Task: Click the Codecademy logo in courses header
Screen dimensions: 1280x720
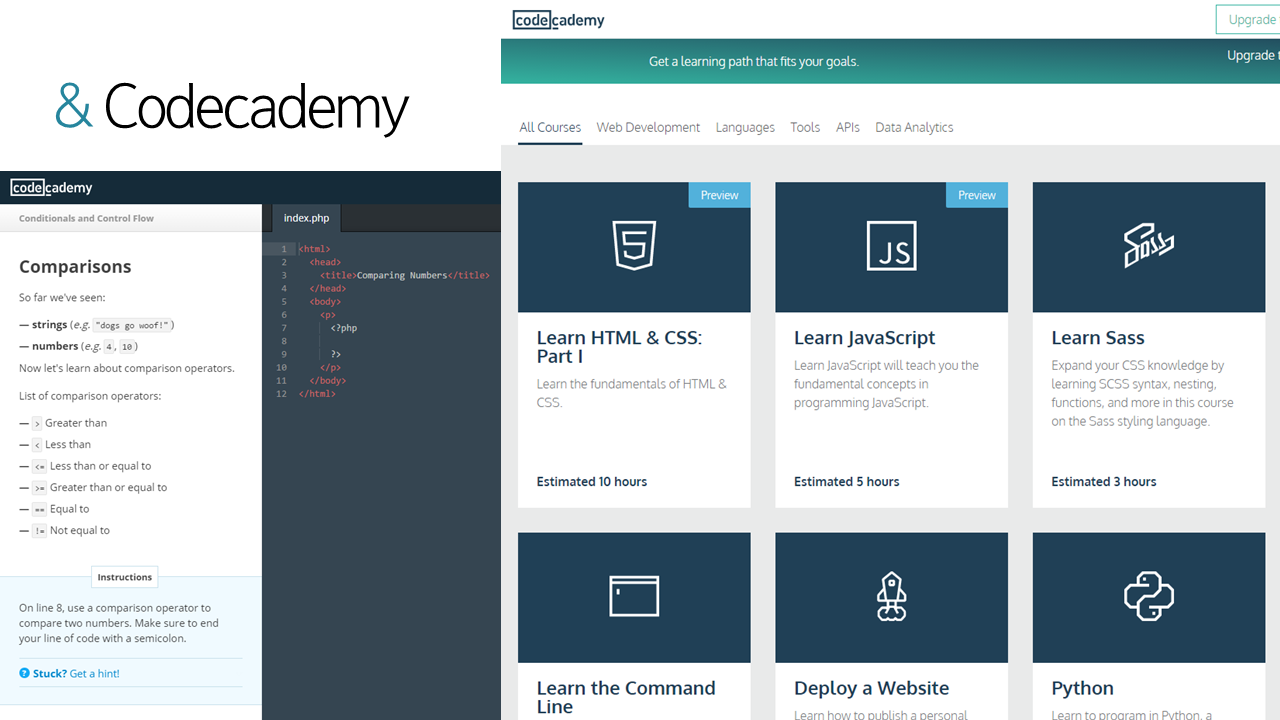Action: click(559, 20)
